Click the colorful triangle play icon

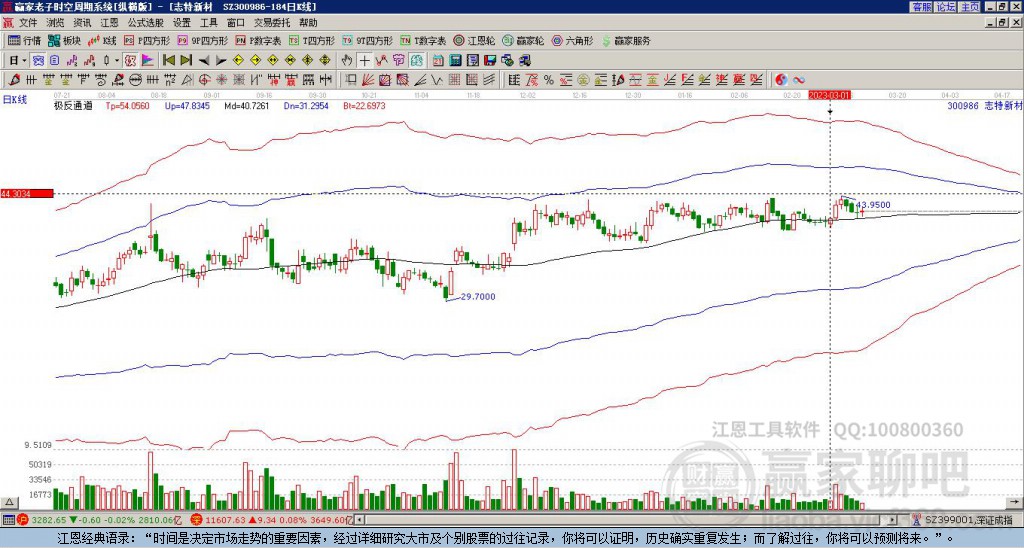pyautogui.click(x=148, y=60)
